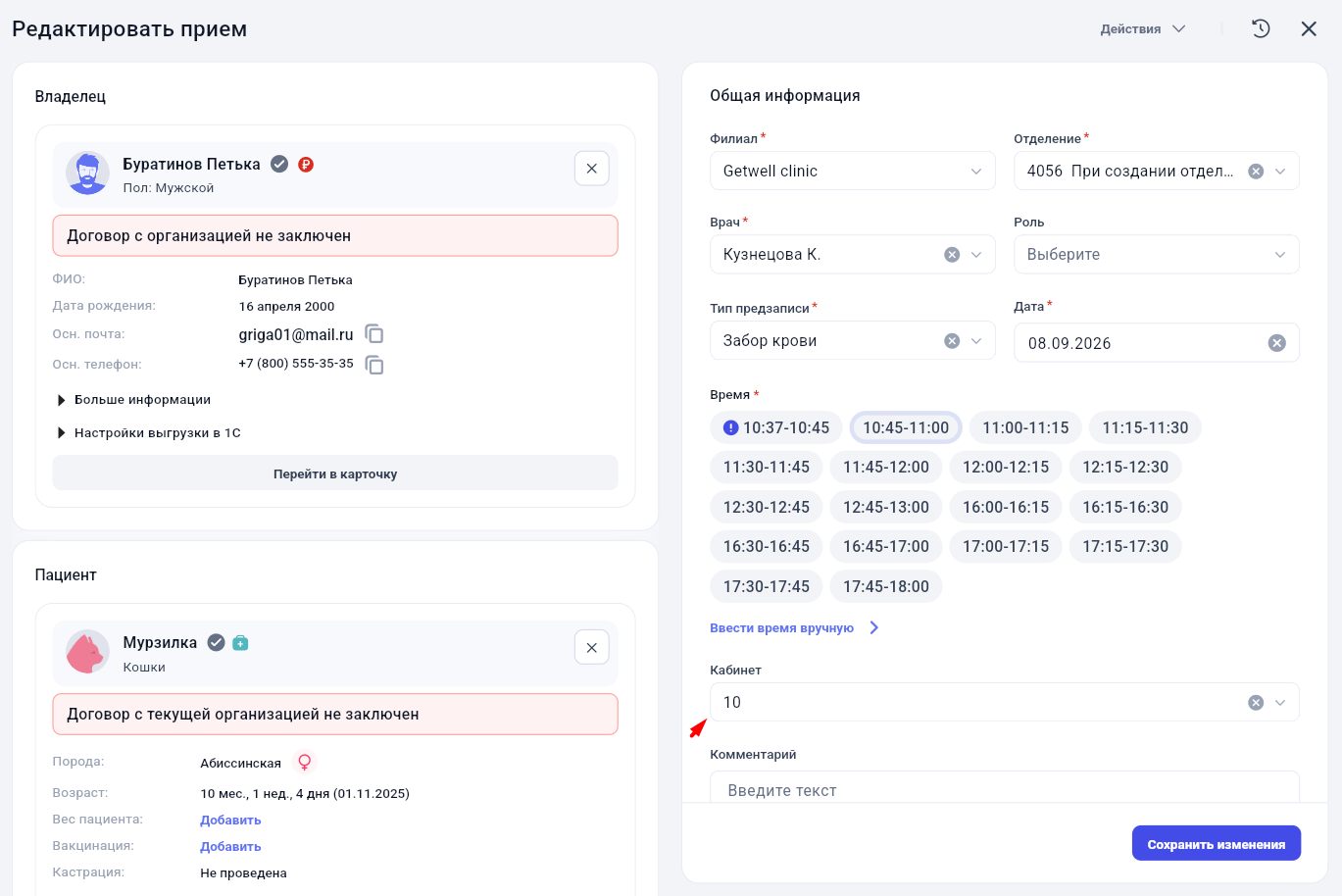Image resolution: width=1342 pixels, height=896 pixels.
Task: Copy the phone number +7 (800) 555-35-35
Action: pos(374,365)
